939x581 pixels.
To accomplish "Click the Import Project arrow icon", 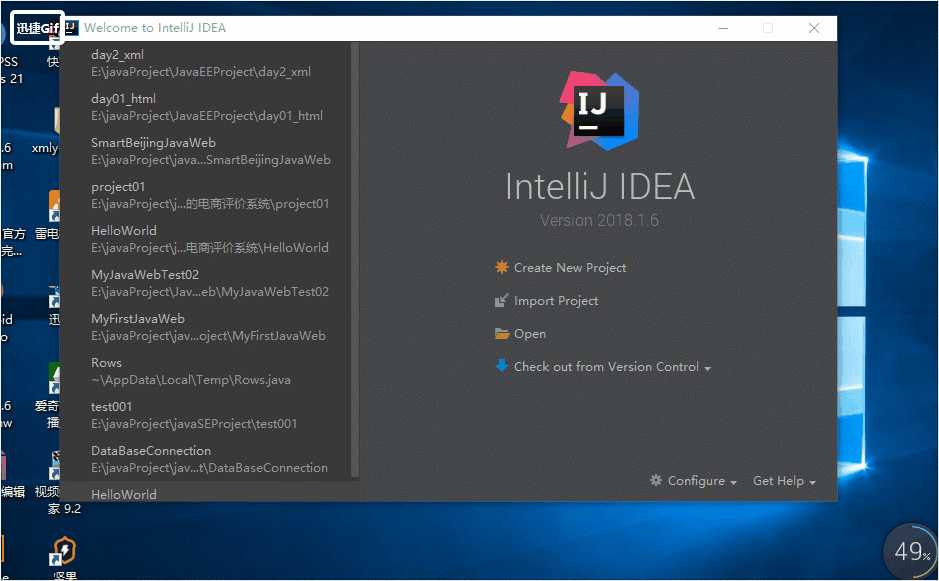I will click(x=502, y=300).
